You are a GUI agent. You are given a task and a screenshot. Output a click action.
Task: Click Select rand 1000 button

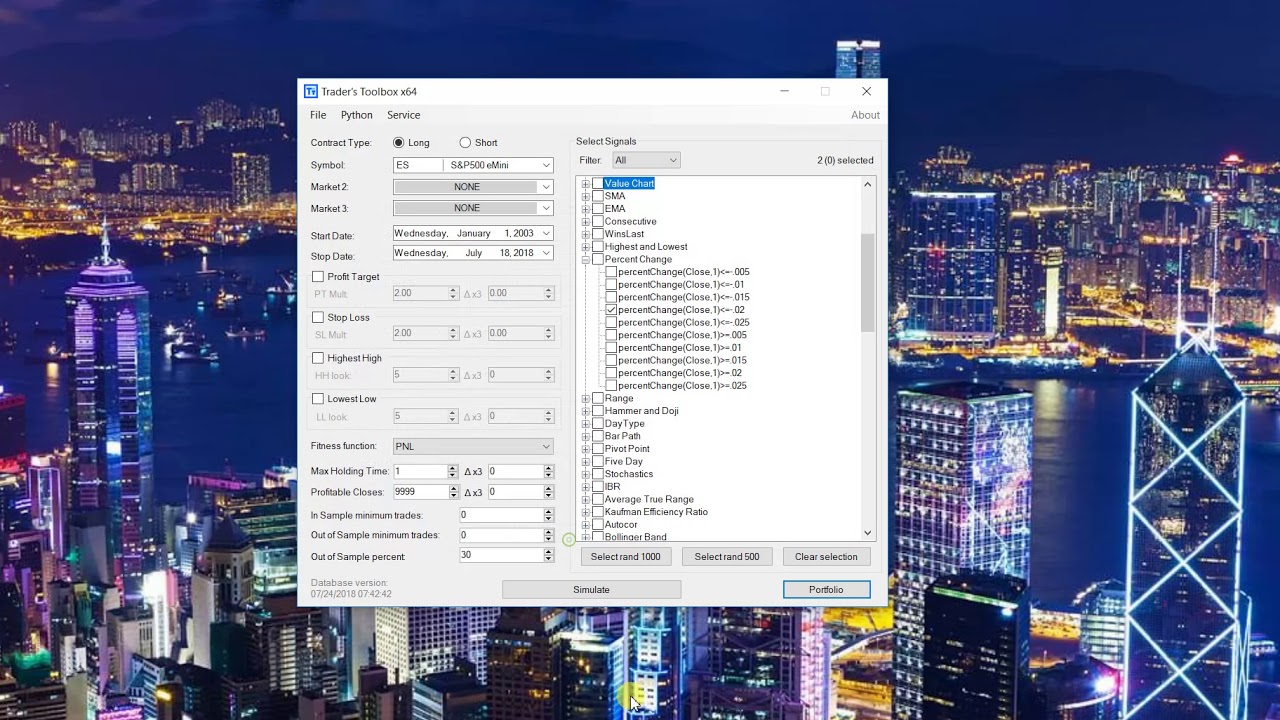626,557
